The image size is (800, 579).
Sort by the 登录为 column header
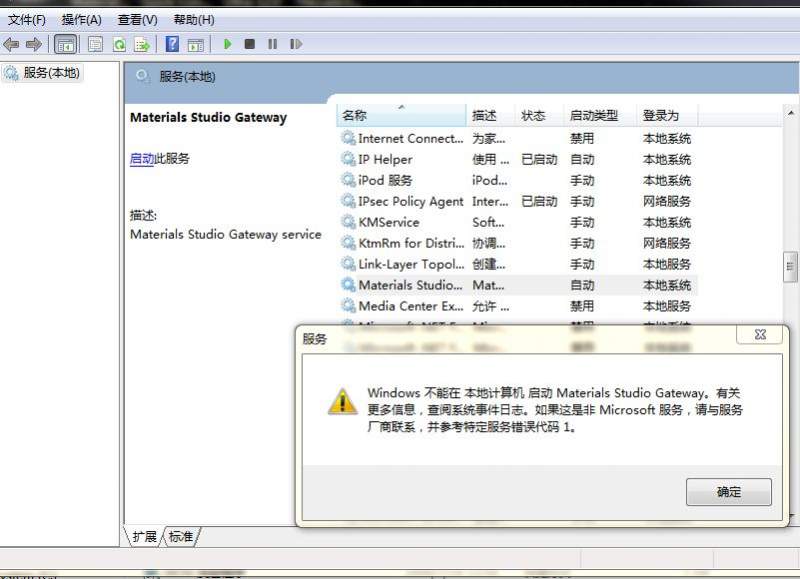click(666, 116)
